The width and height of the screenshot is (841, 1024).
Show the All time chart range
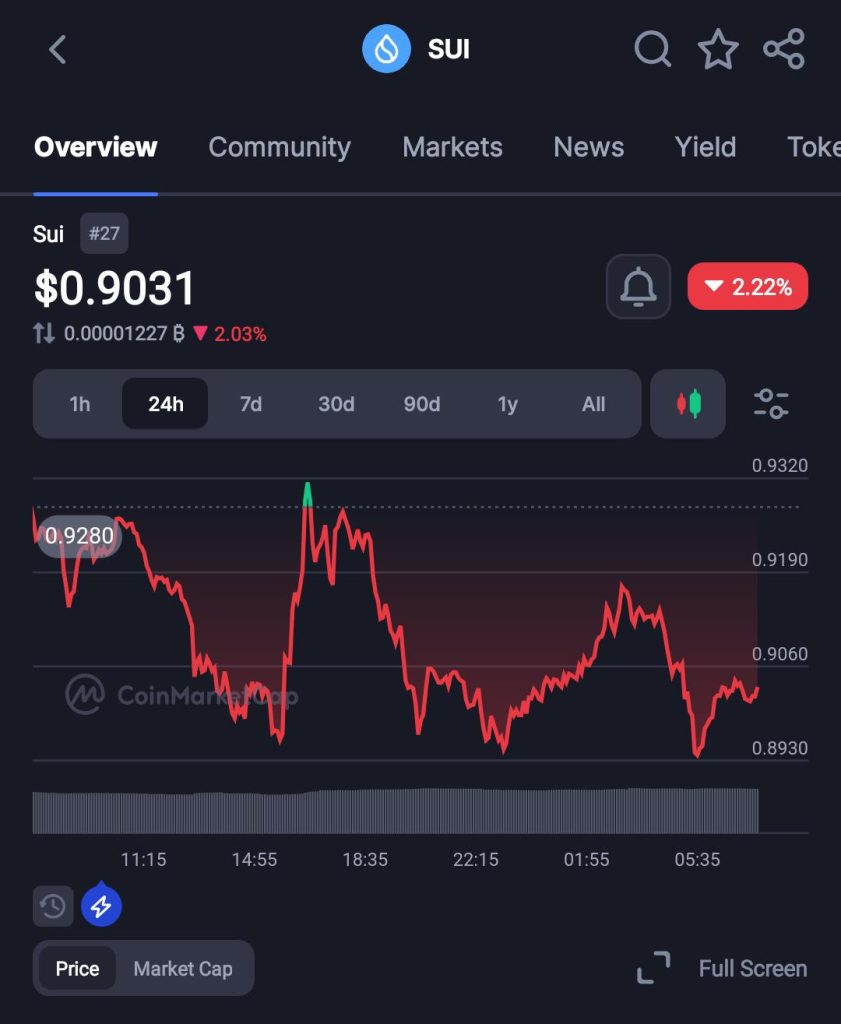(x=593, y=404)
